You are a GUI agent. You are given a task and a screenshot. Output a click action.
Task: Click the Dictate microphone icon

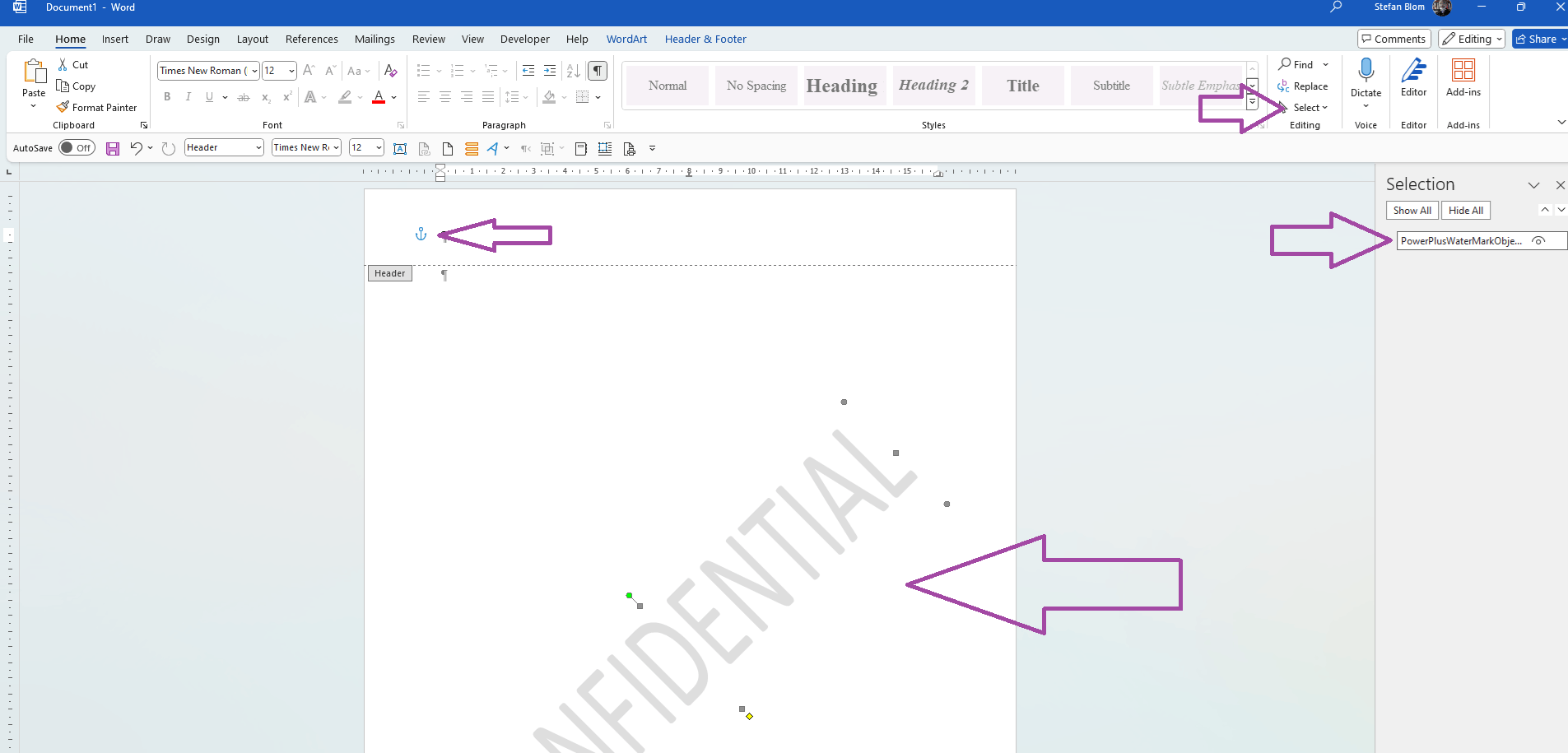[1366, 70]
